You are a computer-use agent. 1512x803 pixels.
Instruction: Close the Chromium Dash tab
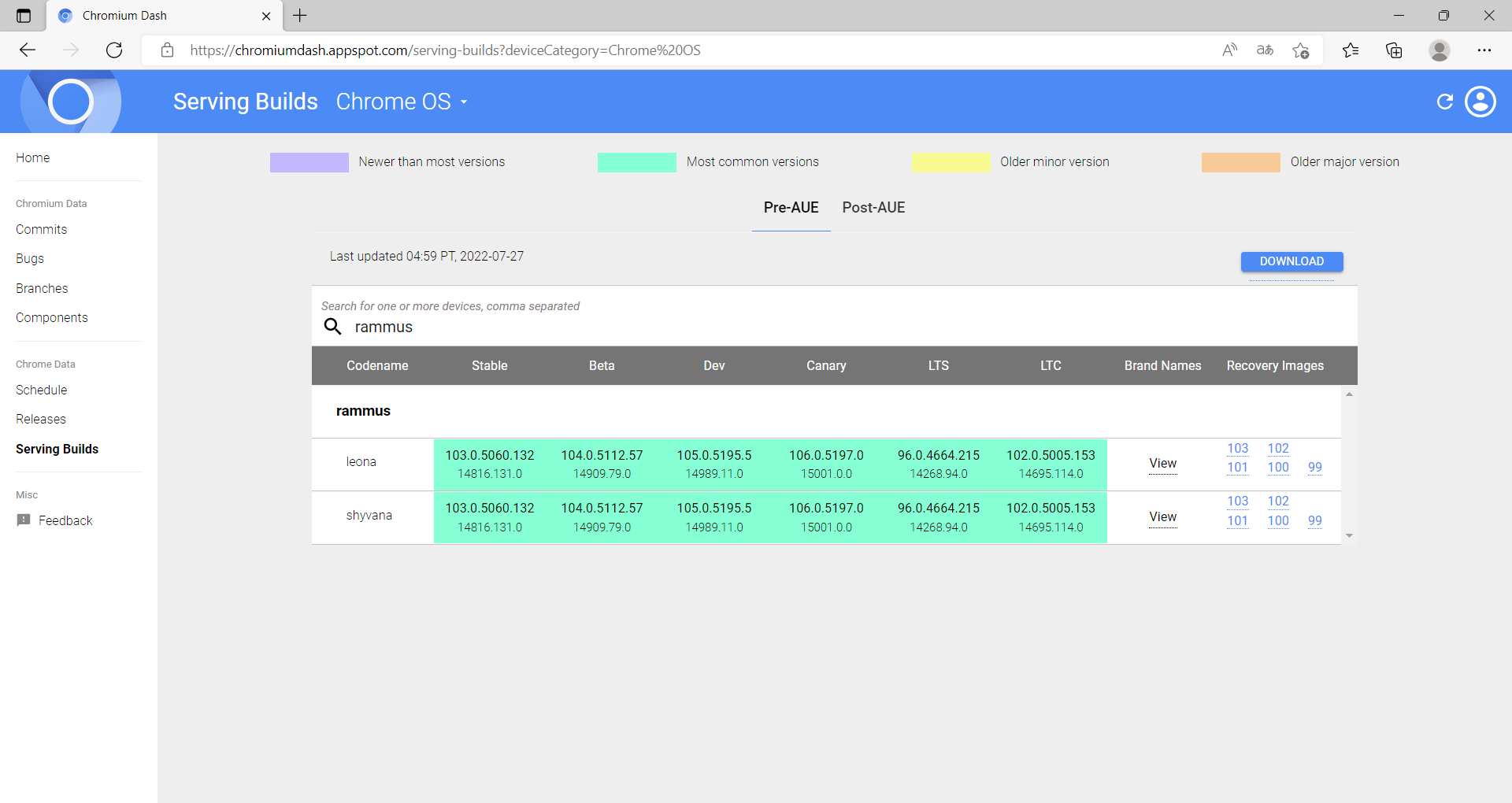pos(266,16)
